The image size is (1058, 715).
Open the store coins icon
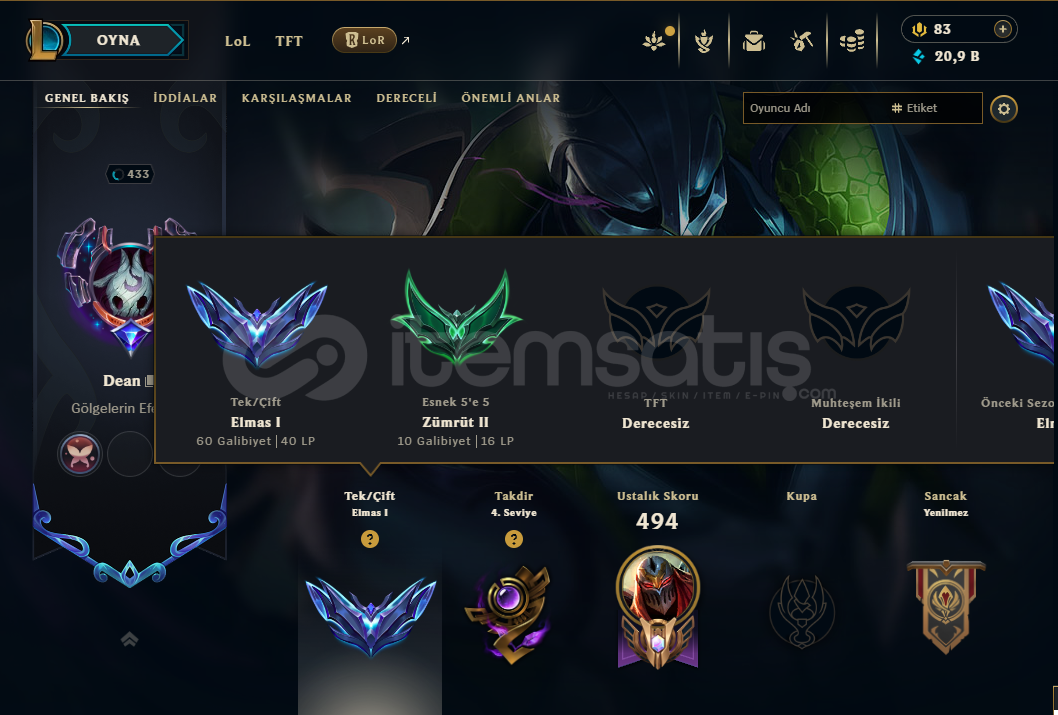pos(852,41)
